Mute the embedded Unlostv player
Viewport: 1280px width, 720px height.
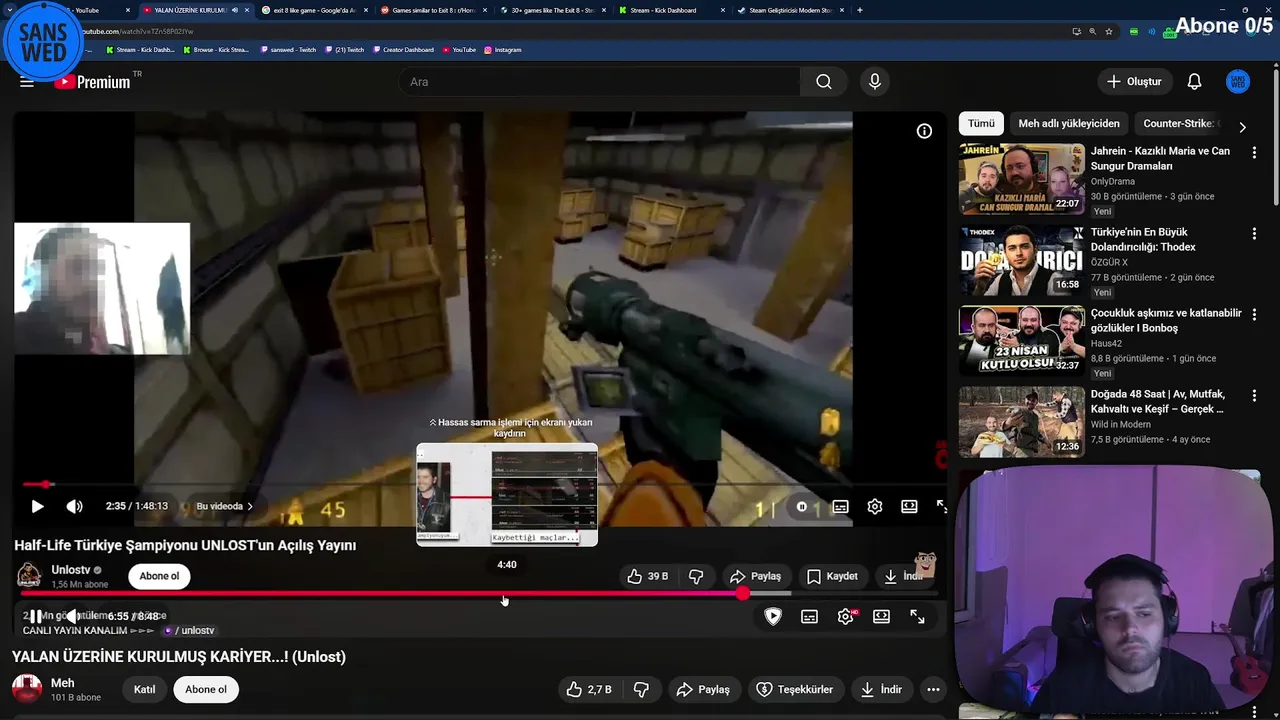point(74,507)
